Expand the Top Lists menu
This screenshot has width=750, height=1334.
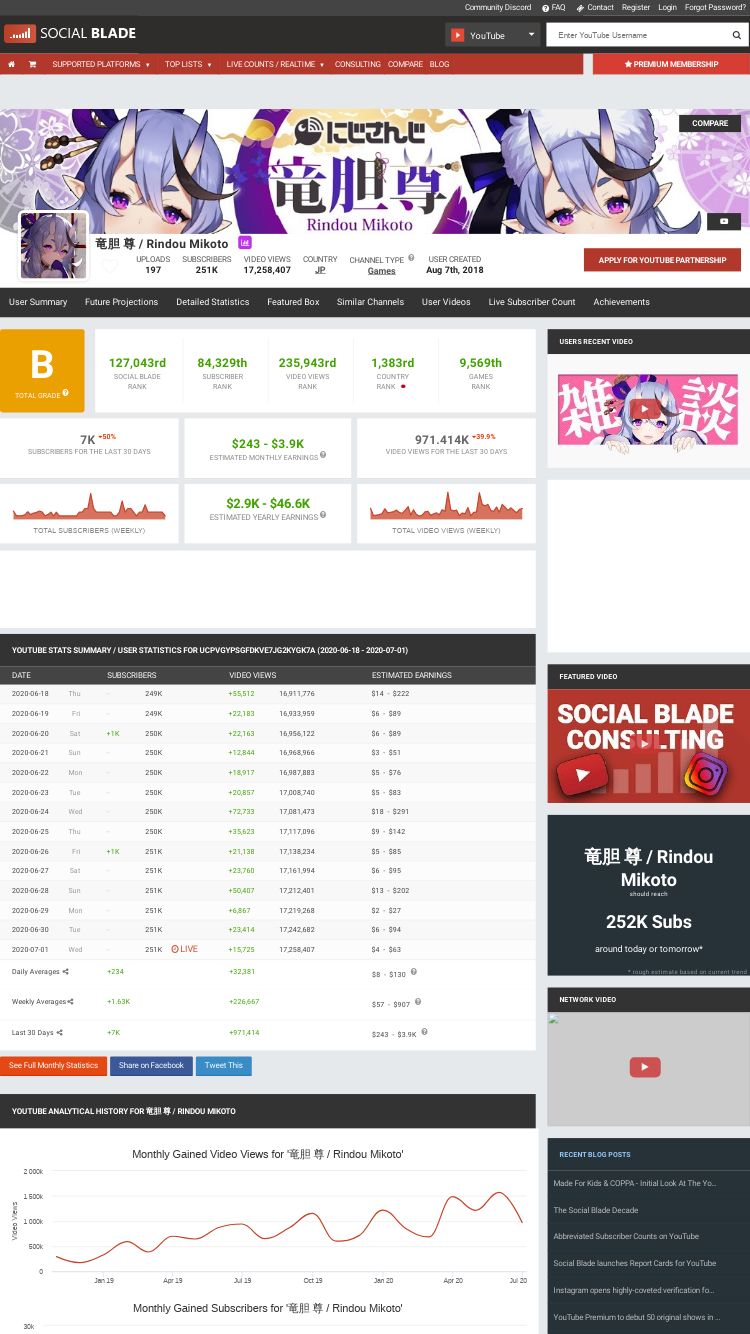pyautogui.click(x=189, y=64)
